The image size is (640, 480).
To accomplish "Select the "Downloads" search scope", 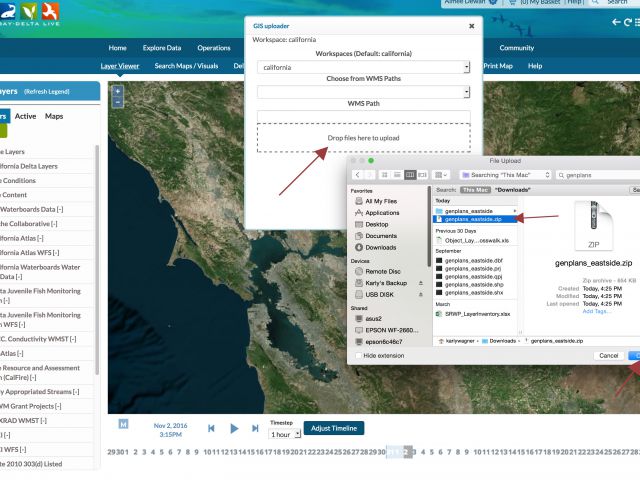I will click(512, 190).
